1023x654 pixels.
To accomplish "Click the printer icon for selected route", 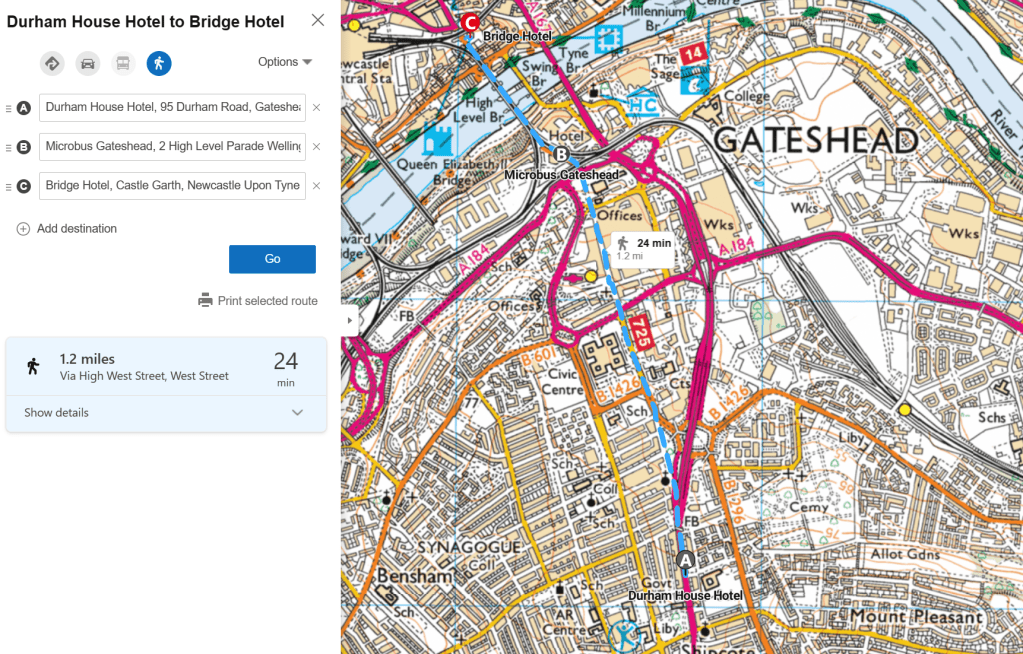I will (x=205, y=300).
